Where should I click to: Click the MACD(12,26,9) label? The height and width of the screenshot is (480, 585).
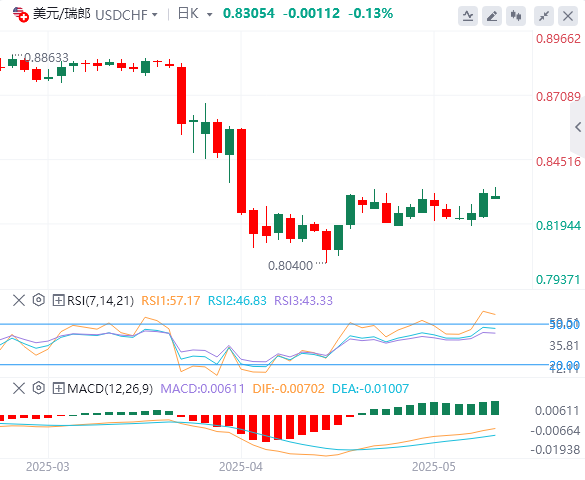tap(110, 389)
